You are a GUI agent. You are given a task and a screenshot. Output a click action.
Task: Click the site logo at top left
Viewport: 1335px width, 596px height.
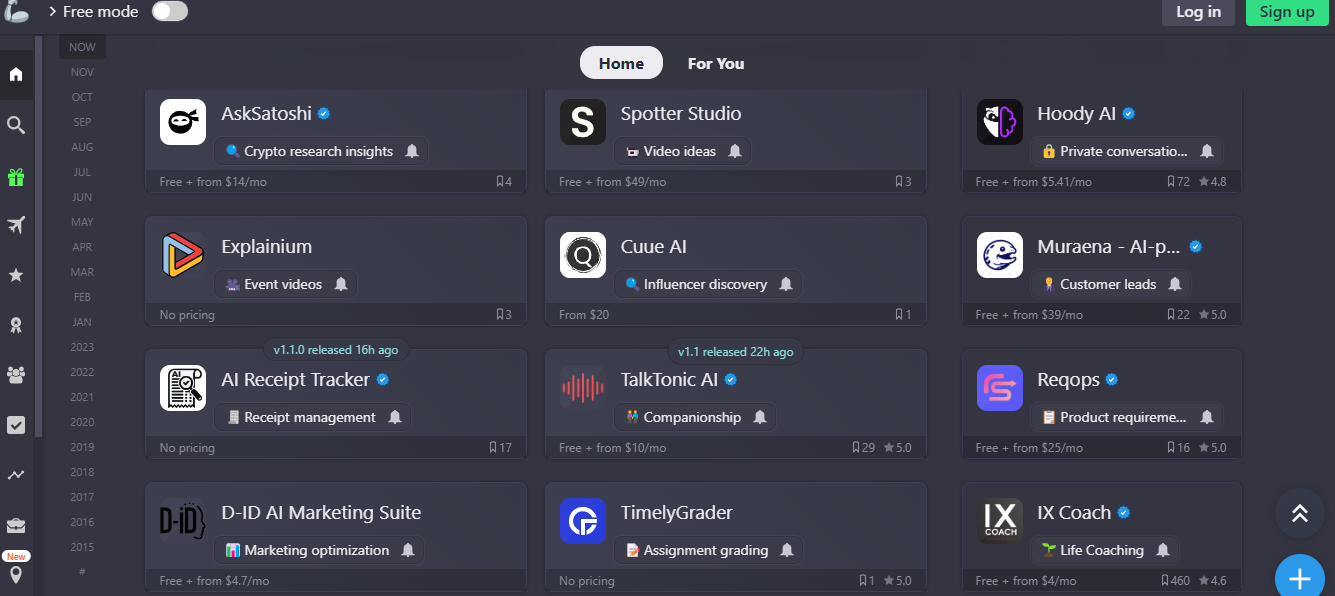click(x=15, y=12)
